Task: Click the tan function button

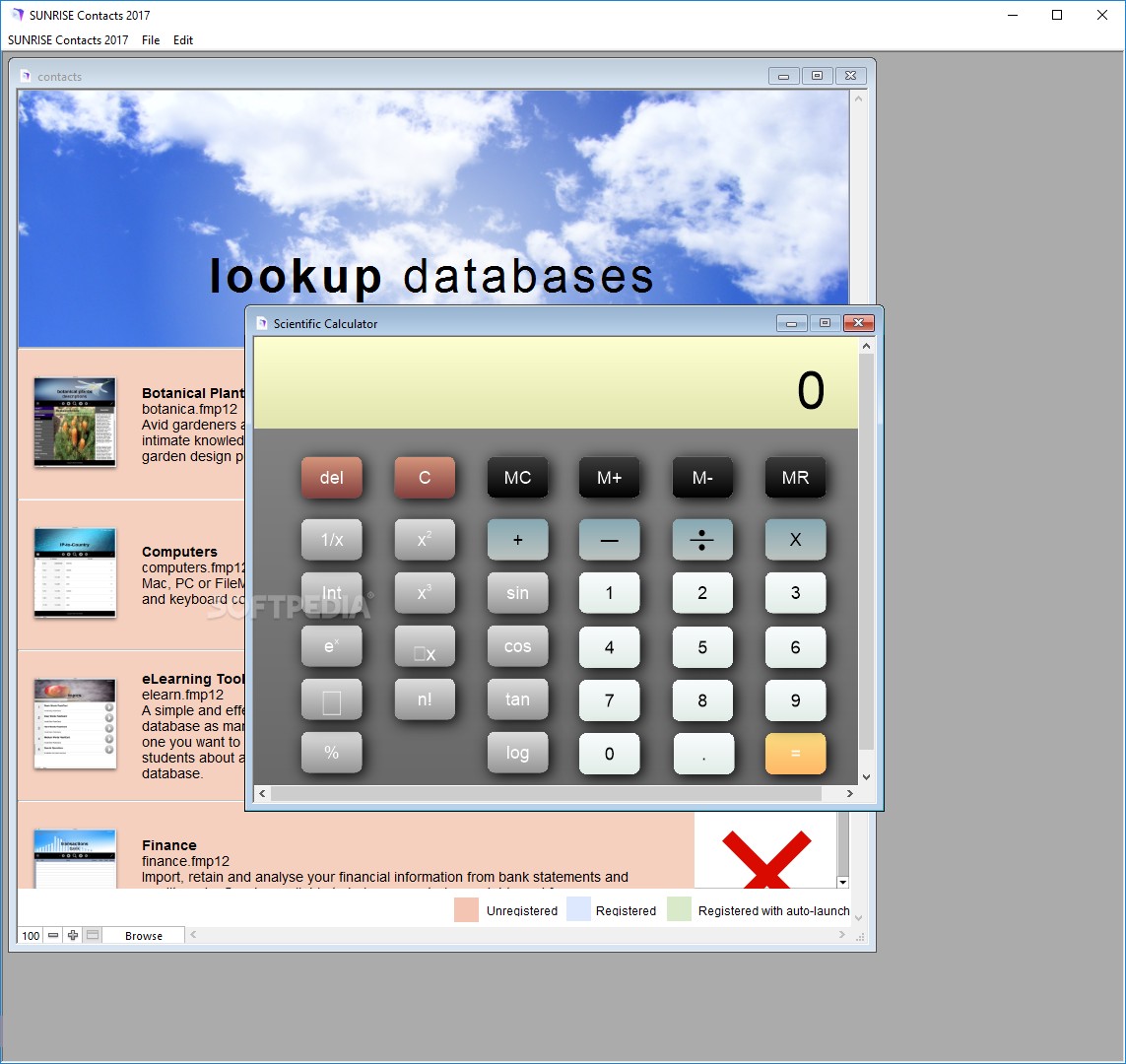Action: pyautogui.click(x=517, y=700)
